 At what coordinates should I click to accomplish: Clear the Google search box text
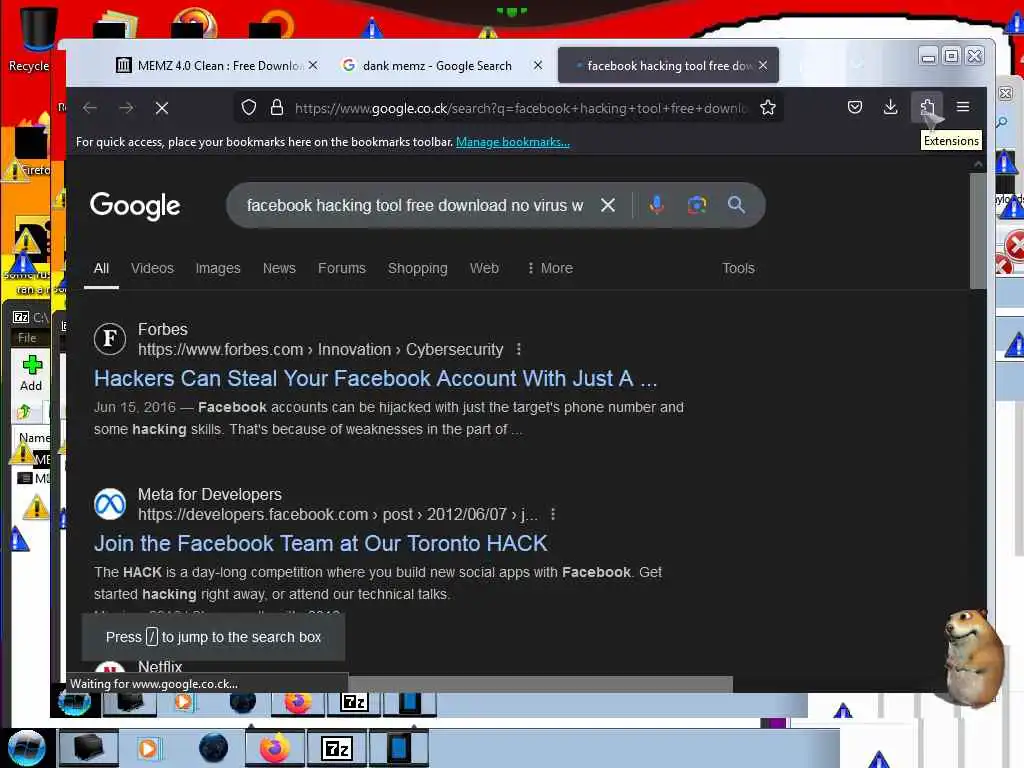click(608, 205)
